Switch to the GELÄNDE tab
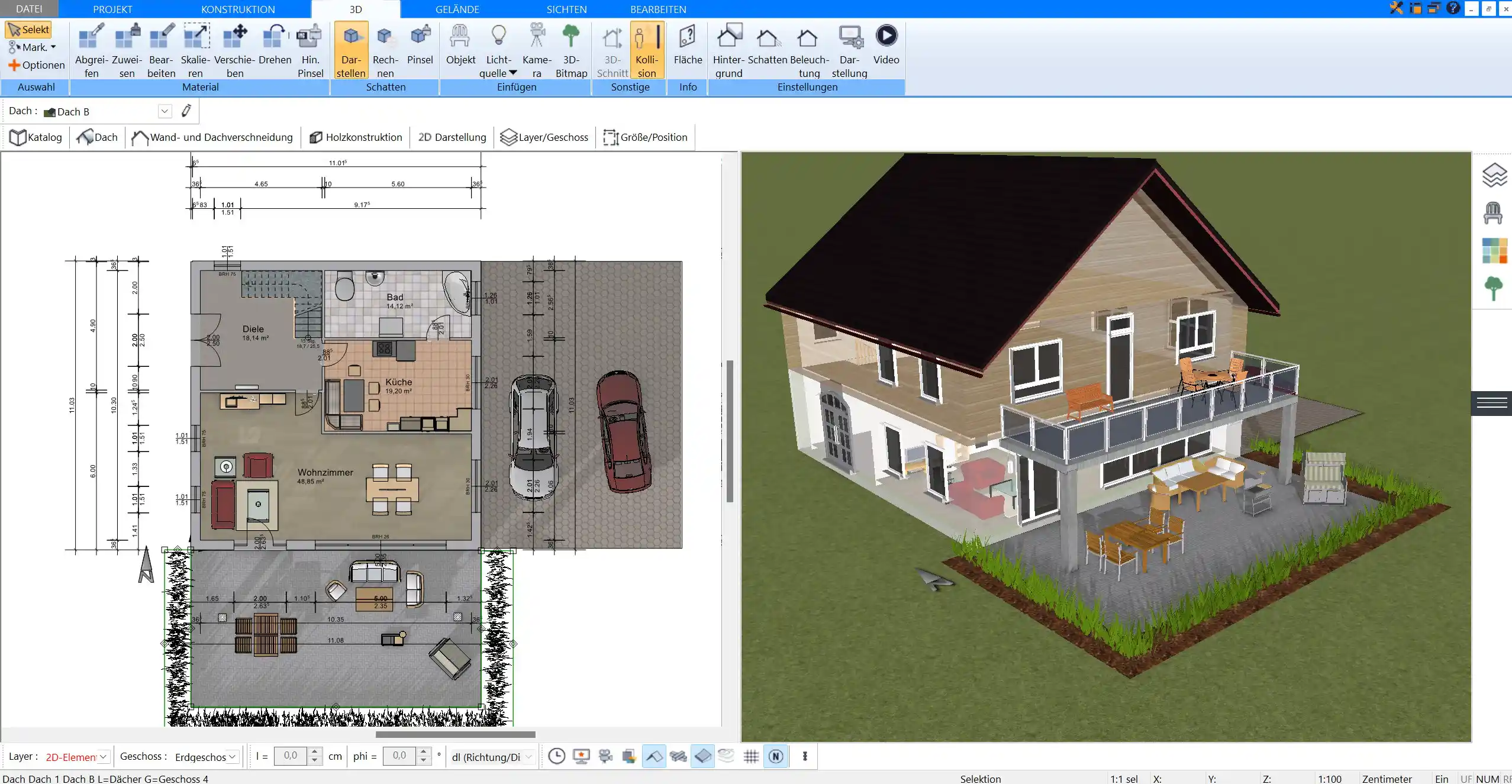This screenshot has height=784, width=1512. click(457, 9)
